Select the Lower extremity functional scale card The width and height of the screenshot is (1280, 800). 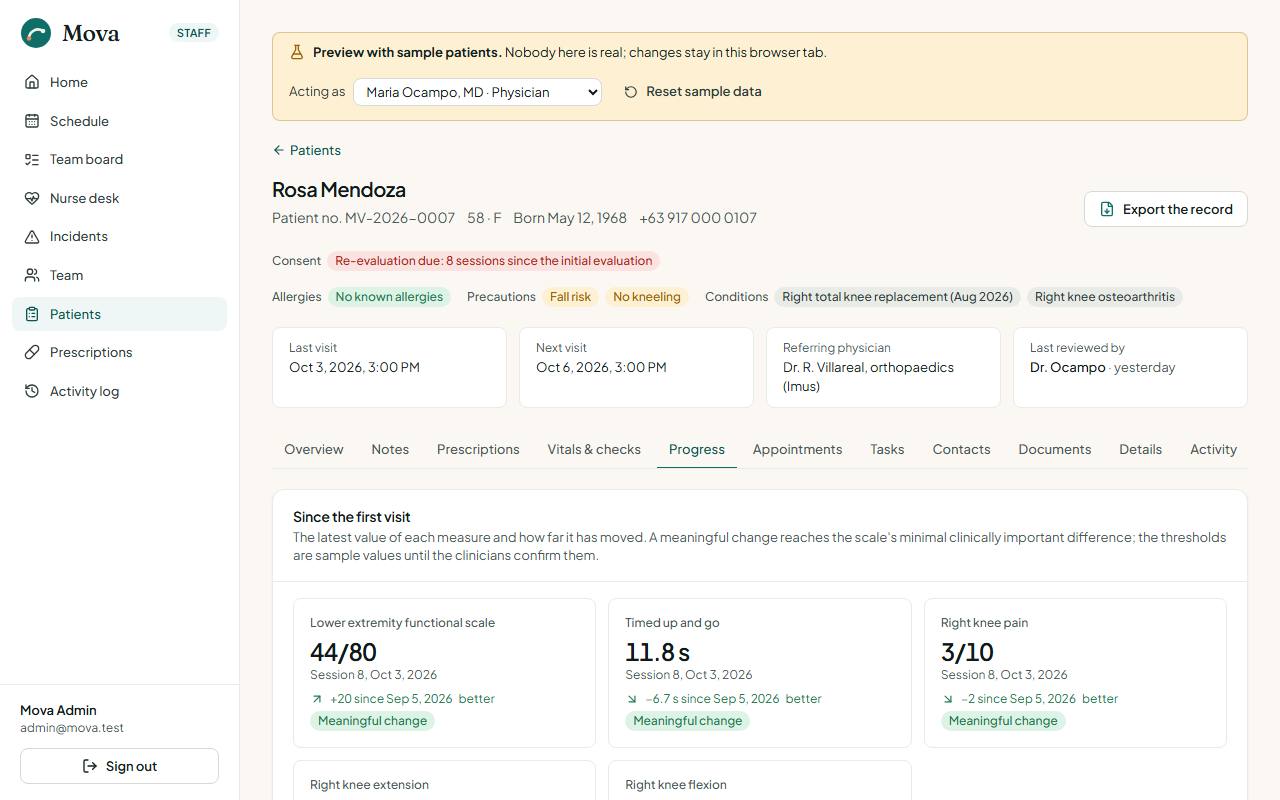(444, 673)
